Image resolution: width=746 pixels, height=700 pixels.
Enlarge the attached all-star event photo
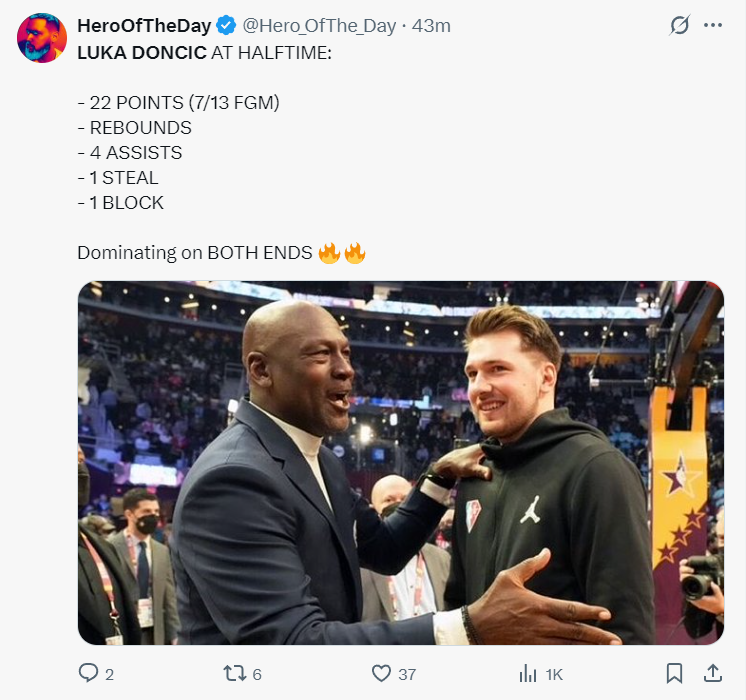[400, 462]
